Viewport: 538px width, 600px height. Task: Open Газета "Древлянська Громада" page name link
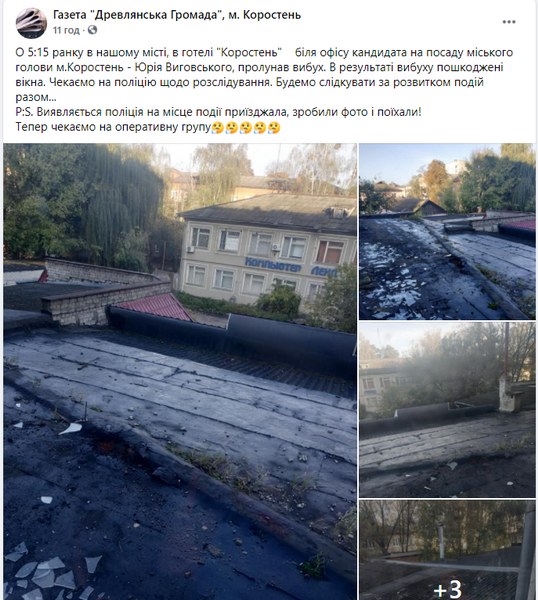click(x=177, y=15)
